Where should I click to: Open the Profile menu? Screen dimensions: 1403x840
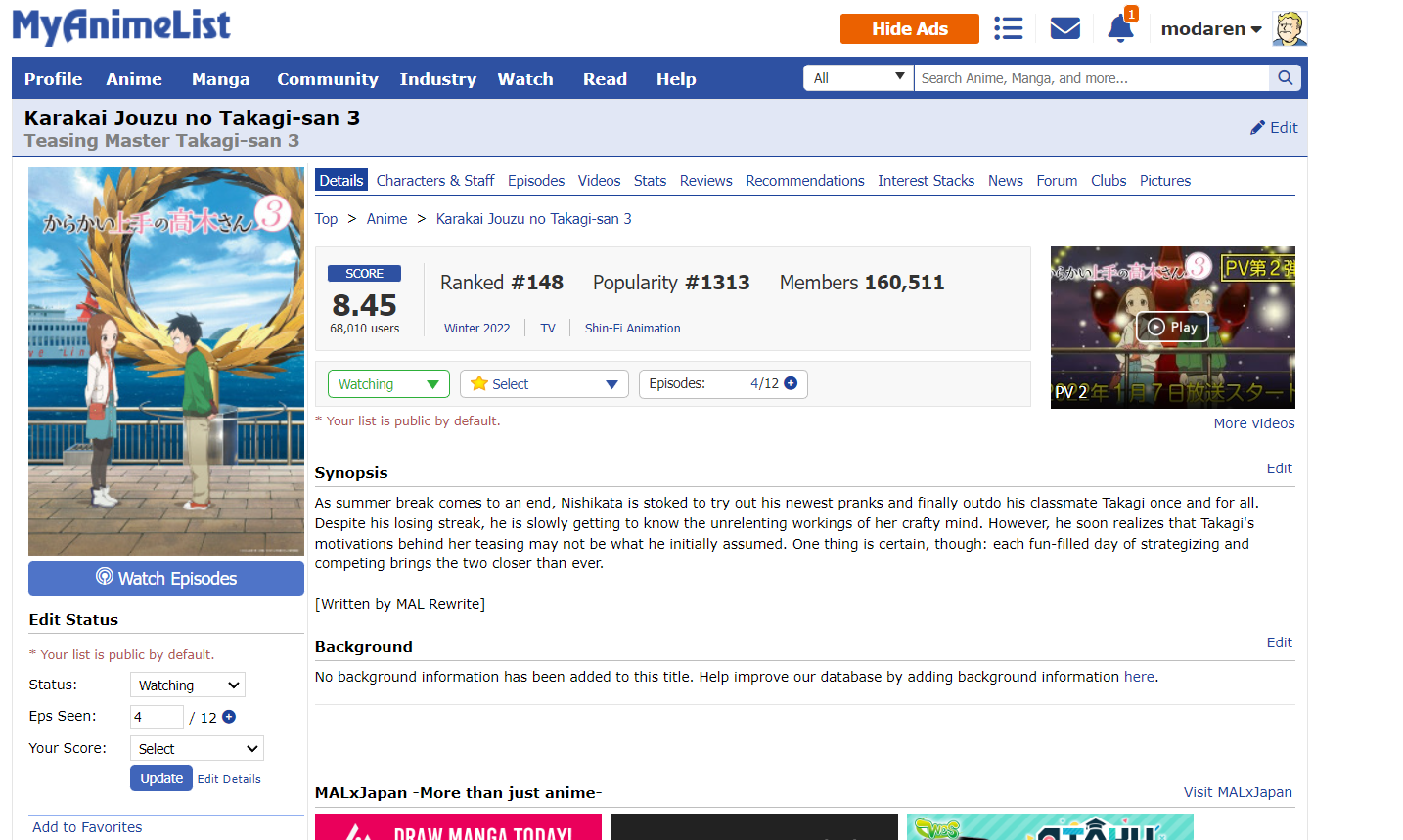point(53,79)
